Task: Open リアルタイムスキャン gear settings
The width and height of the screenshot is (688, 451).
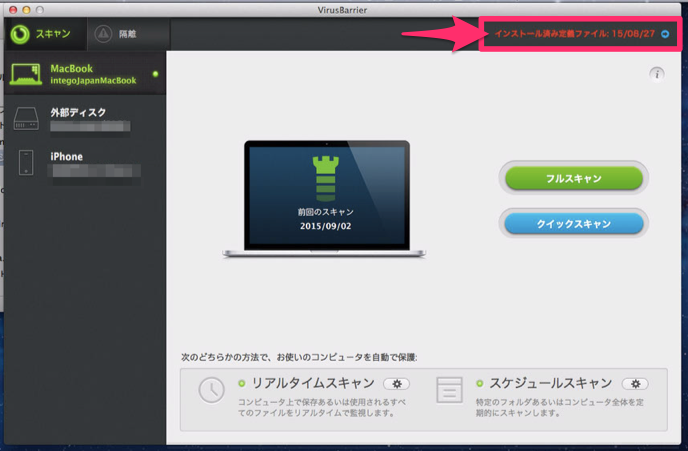Action: tap(397, 384)
